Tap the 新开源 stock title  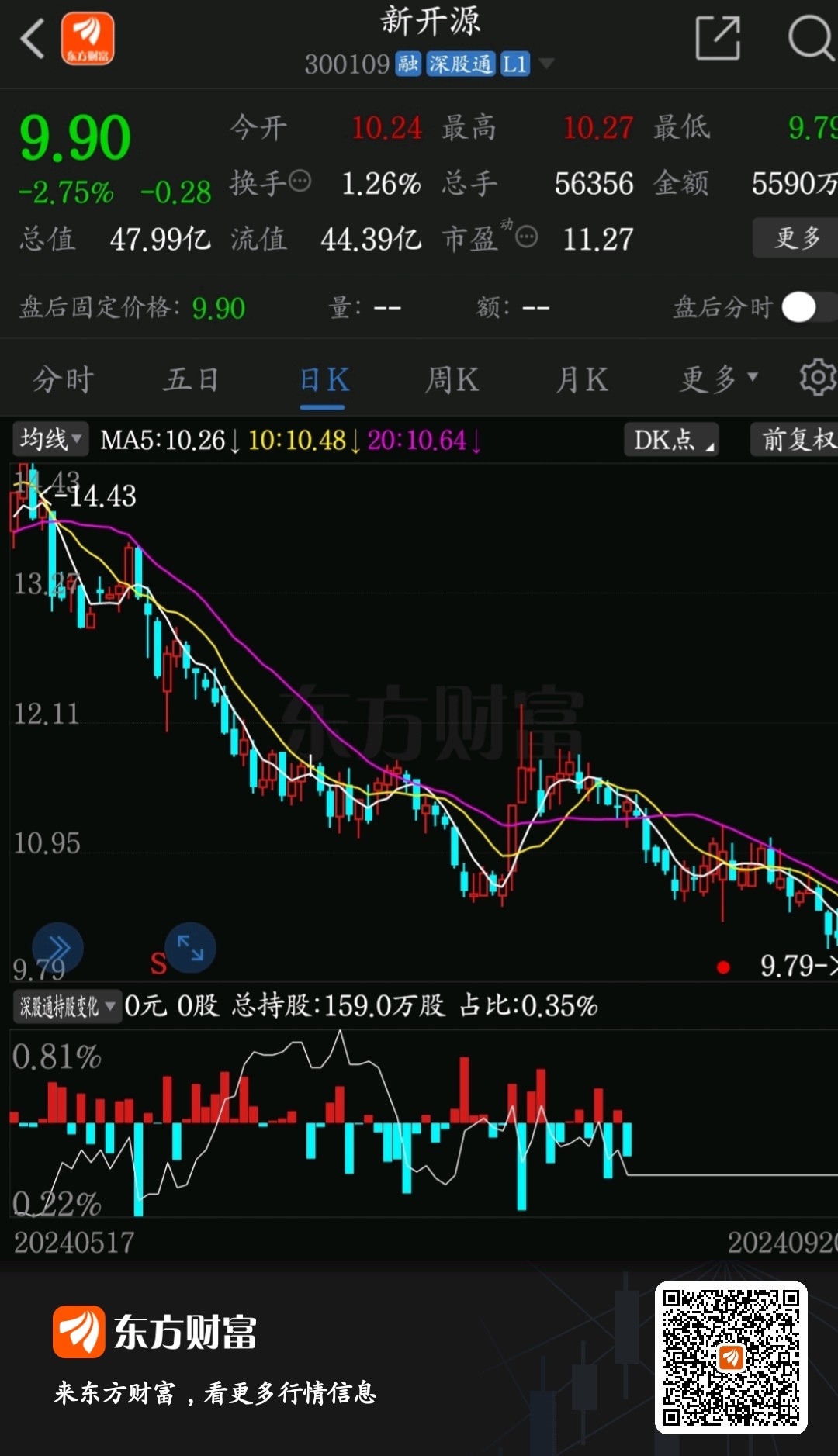coord(431,21)
